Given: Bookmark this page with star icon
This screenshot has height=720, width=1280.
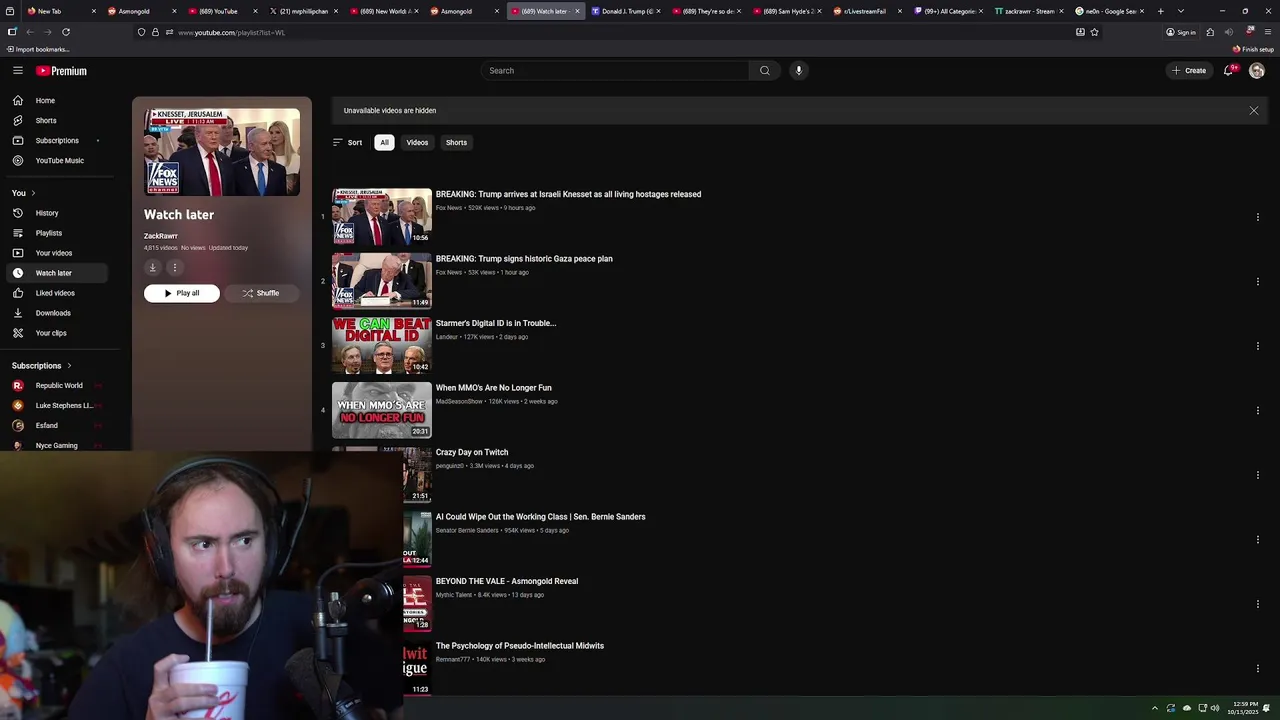Looking at the screenshot, I should [1094, 32].
